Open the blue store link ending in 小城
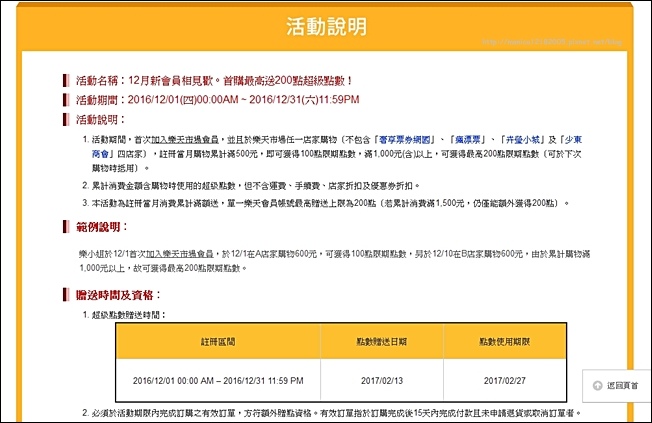Screen dimensions: 652x423 click(522, 140)
